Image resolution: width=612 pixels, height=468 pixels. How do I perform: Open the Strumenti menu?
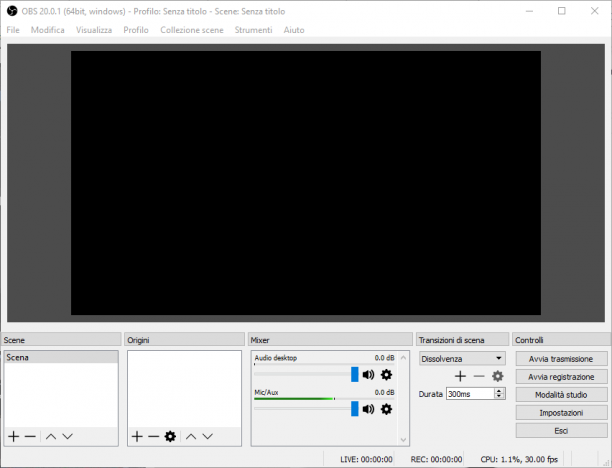pos(253,30)
